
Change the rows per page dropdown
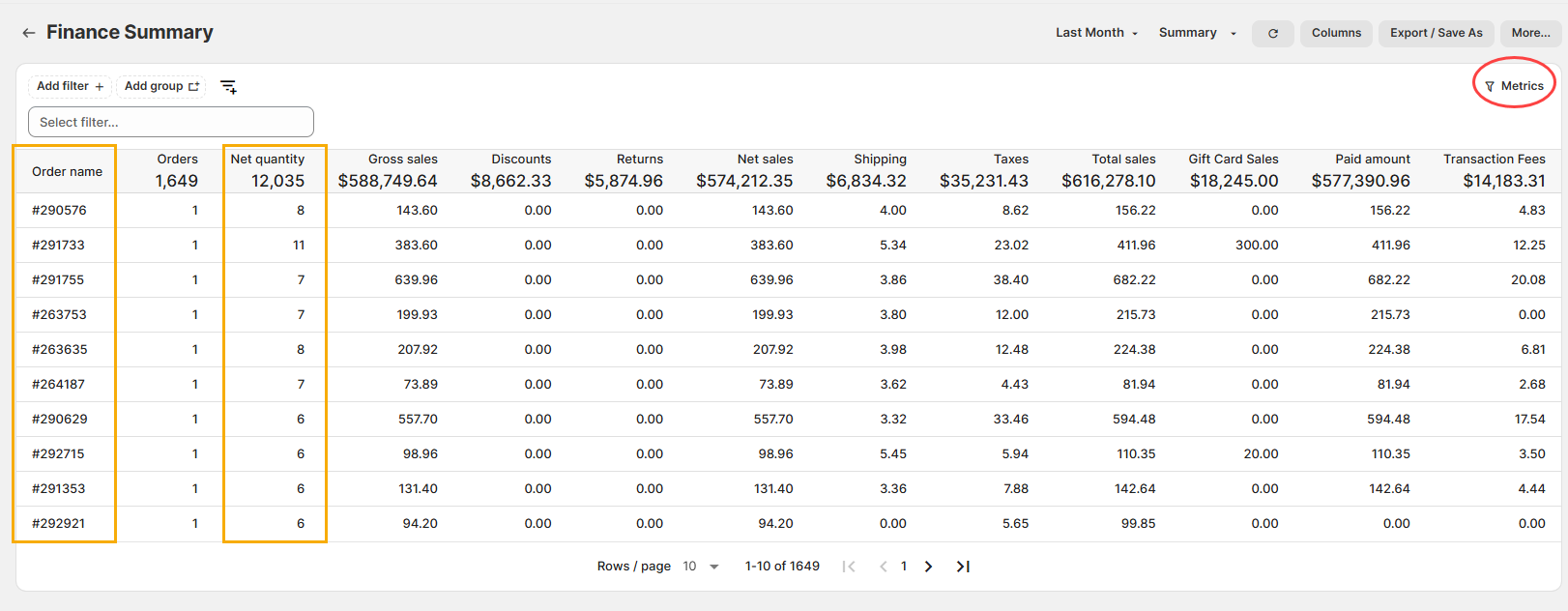701,567
